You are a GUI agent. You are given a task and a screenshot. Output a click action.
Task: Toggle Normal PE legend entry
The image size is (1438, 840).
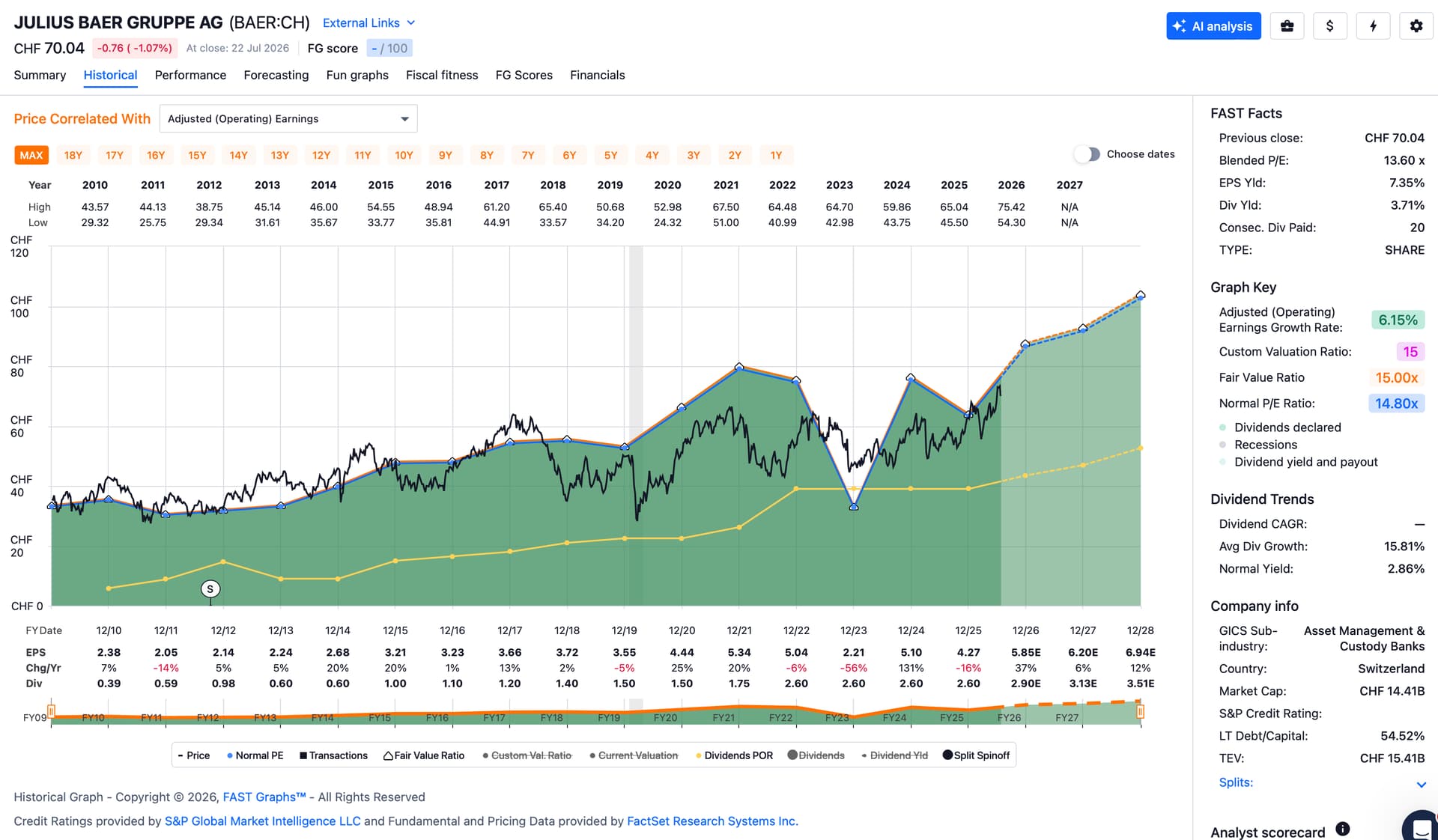255,755
